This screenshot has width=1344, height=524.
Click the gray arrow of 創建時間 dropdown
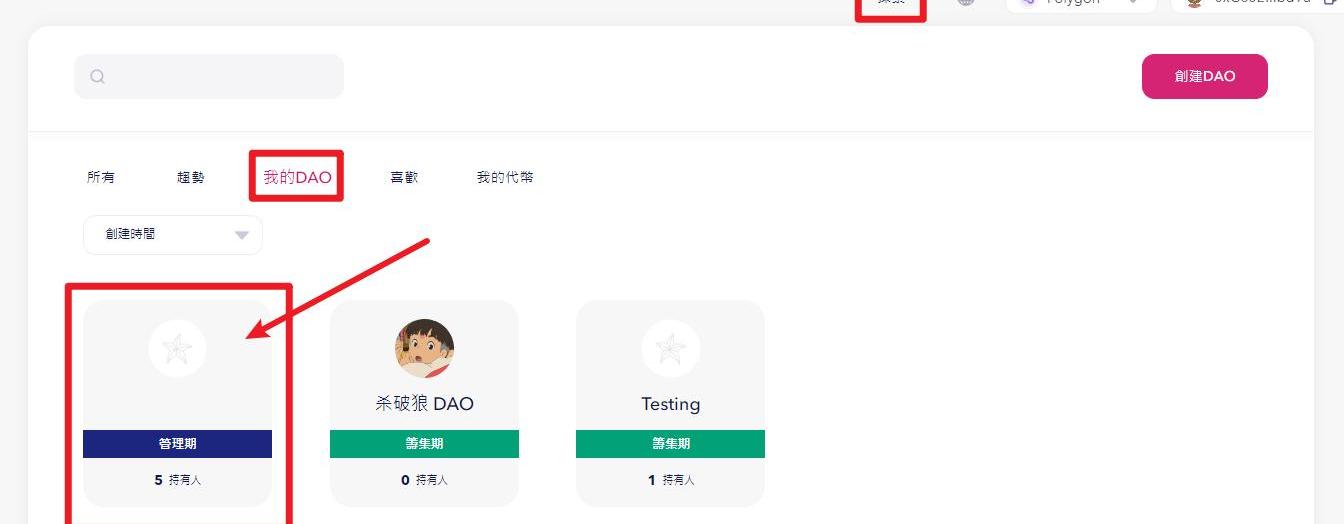click(x=241, y=235)
